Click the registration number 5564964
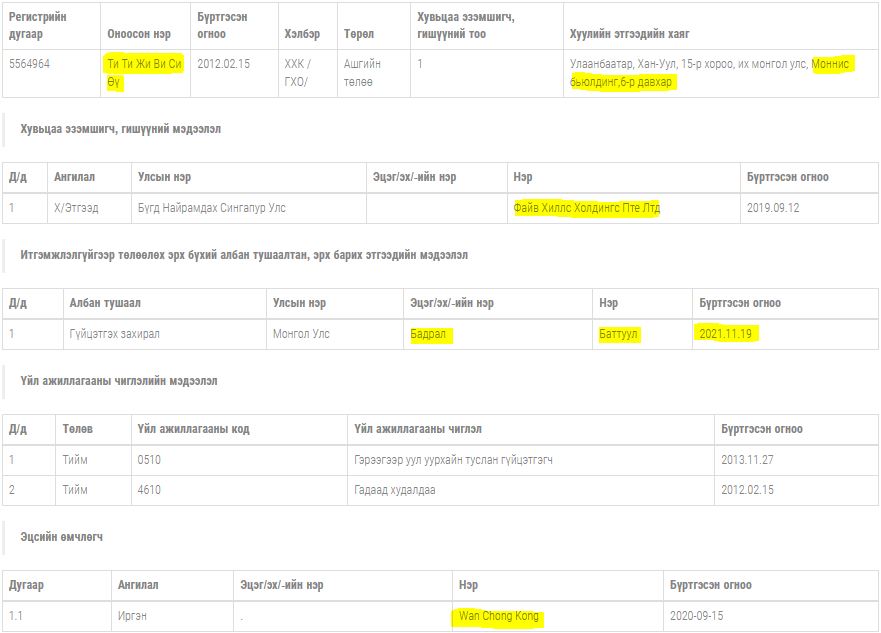The image size is (881, 633). [x=30, y=64]
